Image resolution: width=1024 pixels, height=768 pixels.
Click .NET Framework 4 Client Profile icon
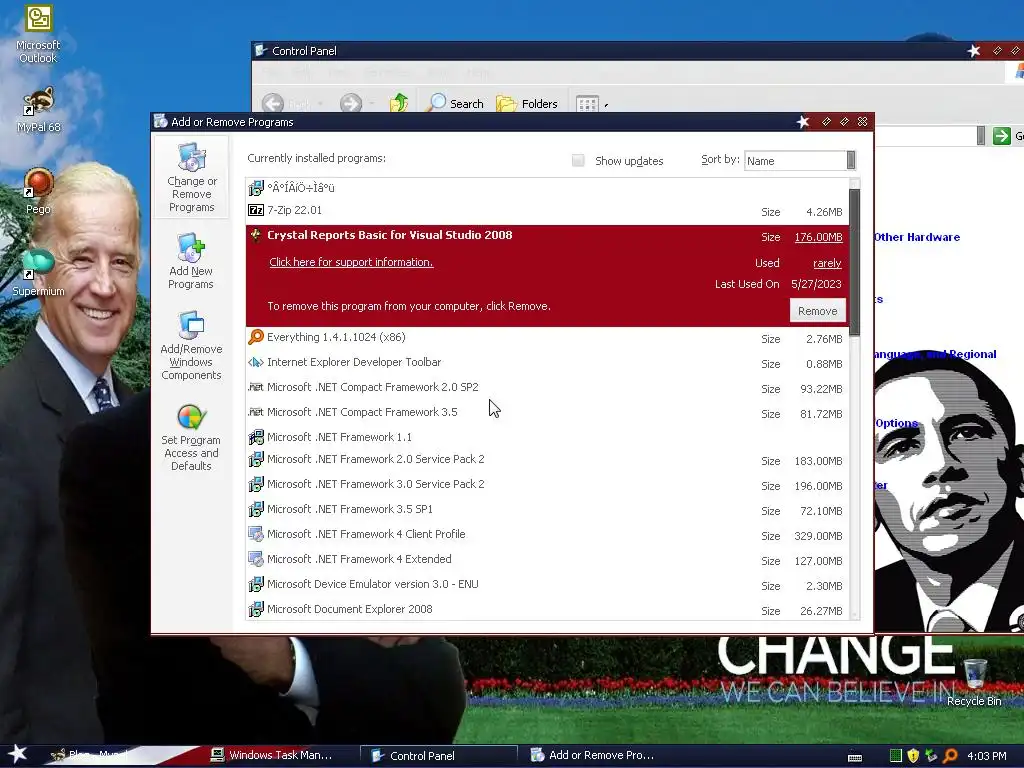(x=256, y=534)
